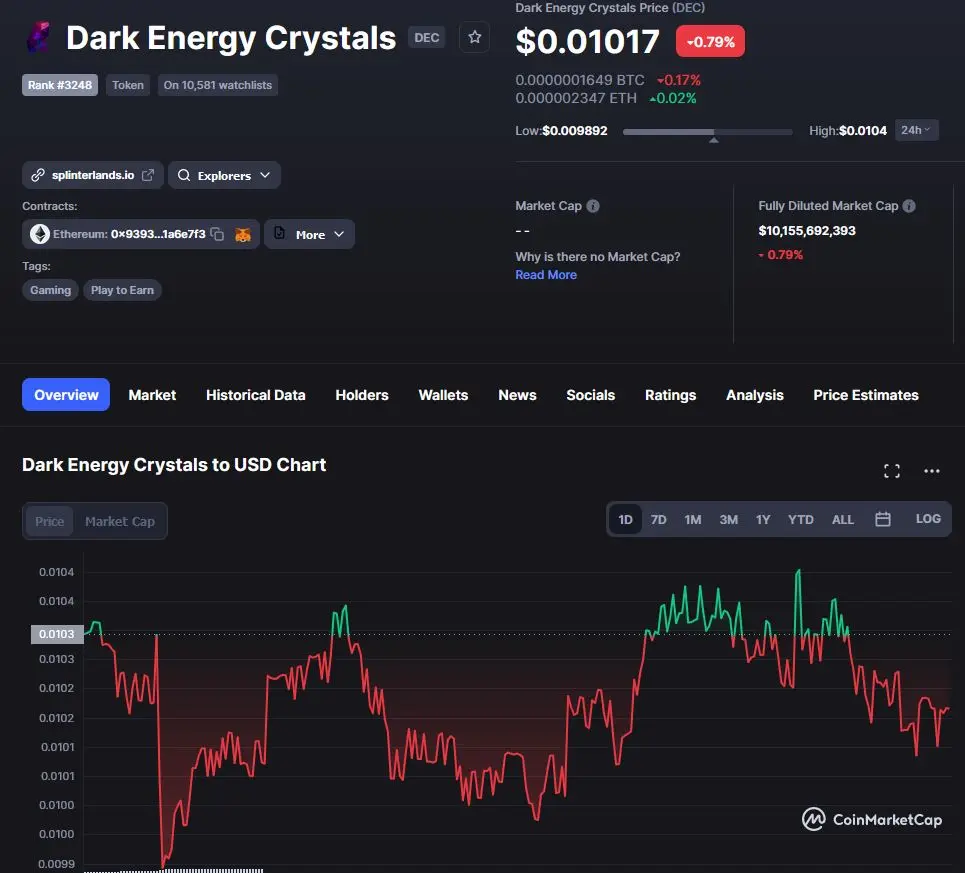Switch to the Wallets tab
Screen dimensions: 965x873
[443, 395]
